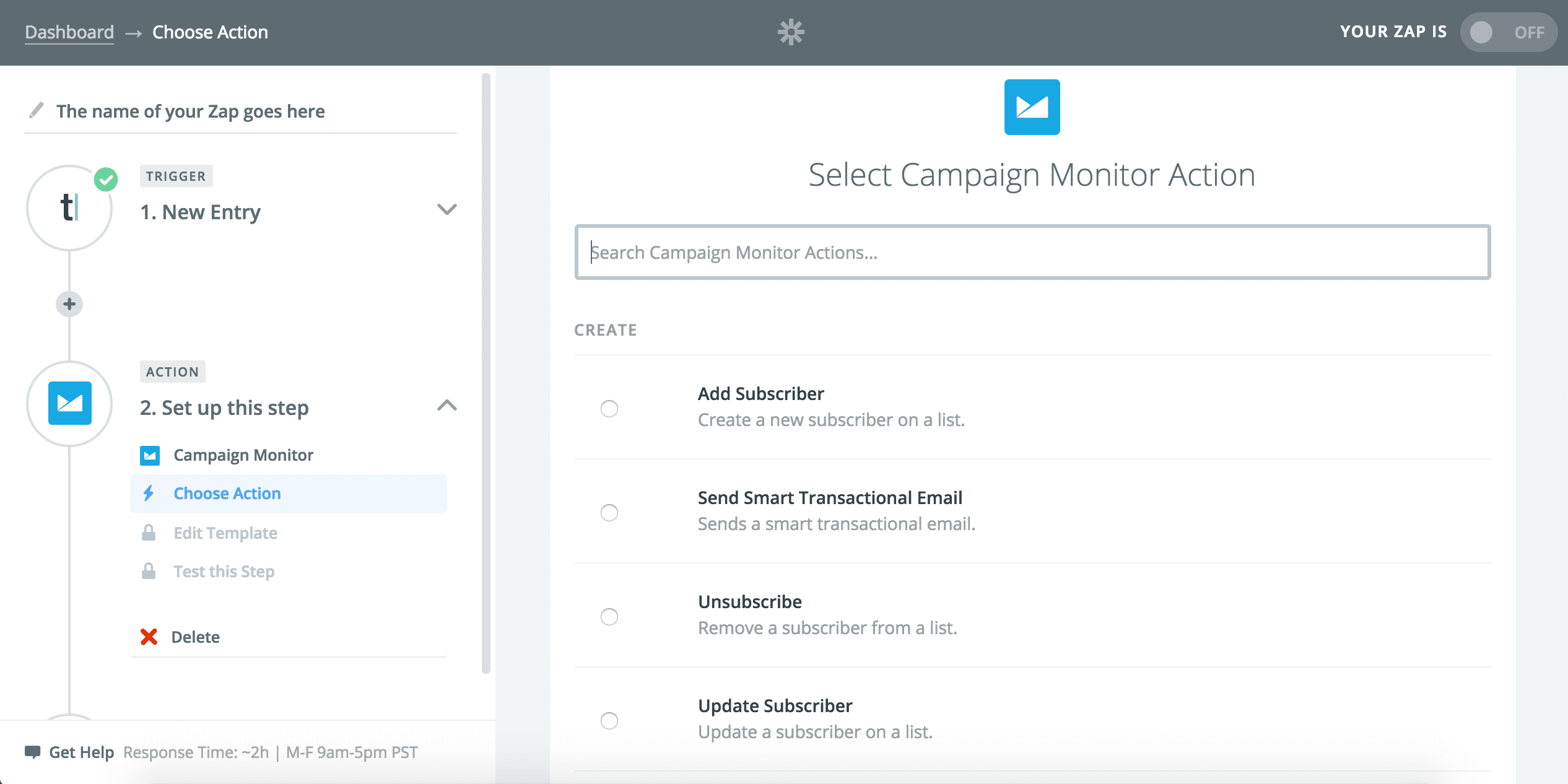Select the Send Smart Transactional Email radio button
Viewport: 1568px width, 784px height.
(609, 513)
